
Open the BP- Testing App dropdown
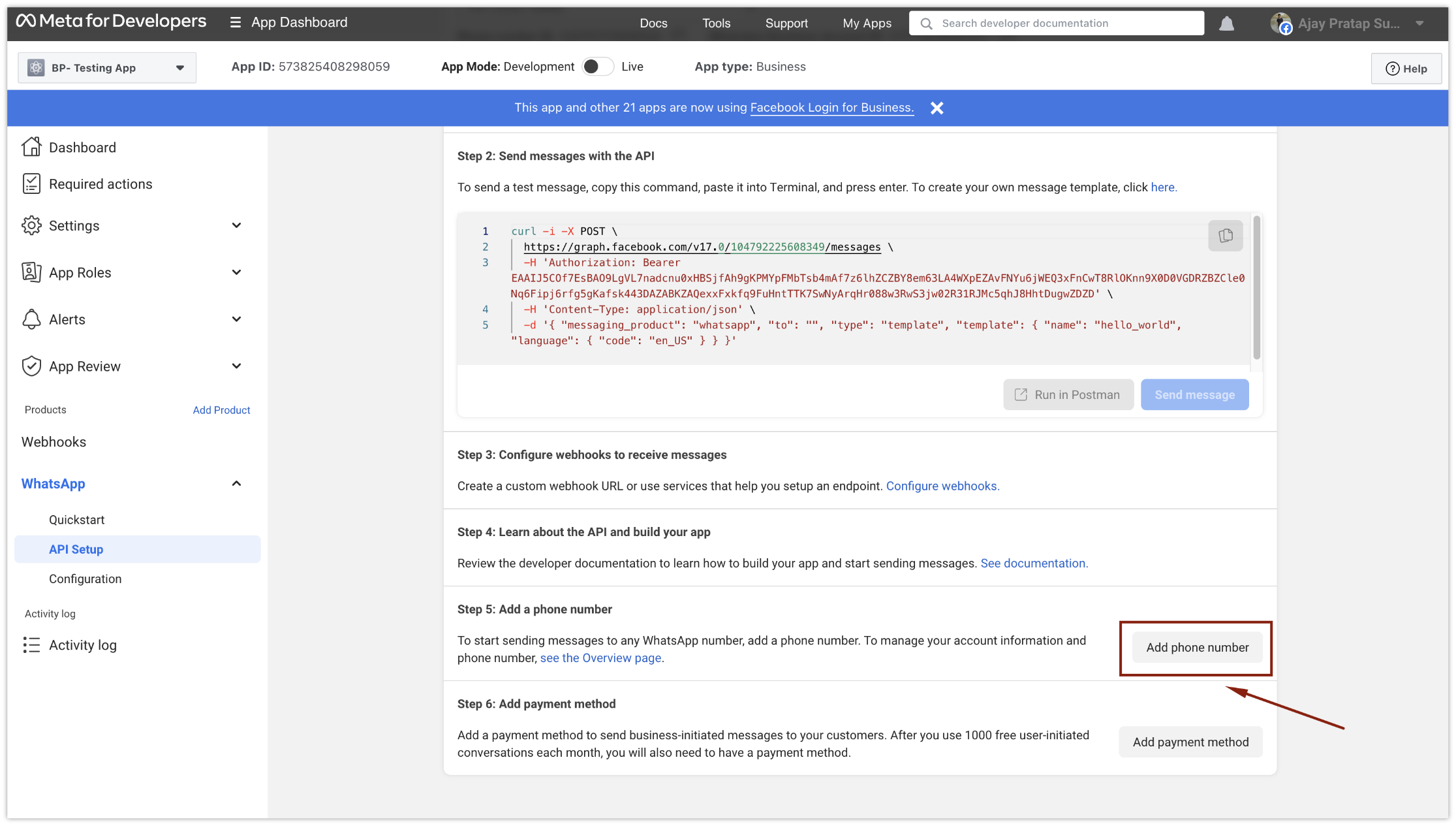point(107,68)
